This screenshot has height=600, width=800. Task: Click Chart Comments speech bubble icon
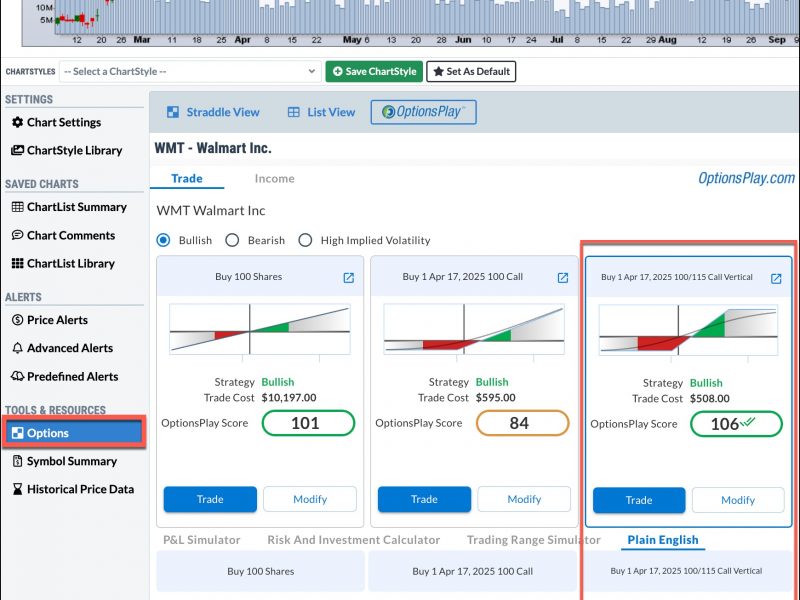[17, 235]
